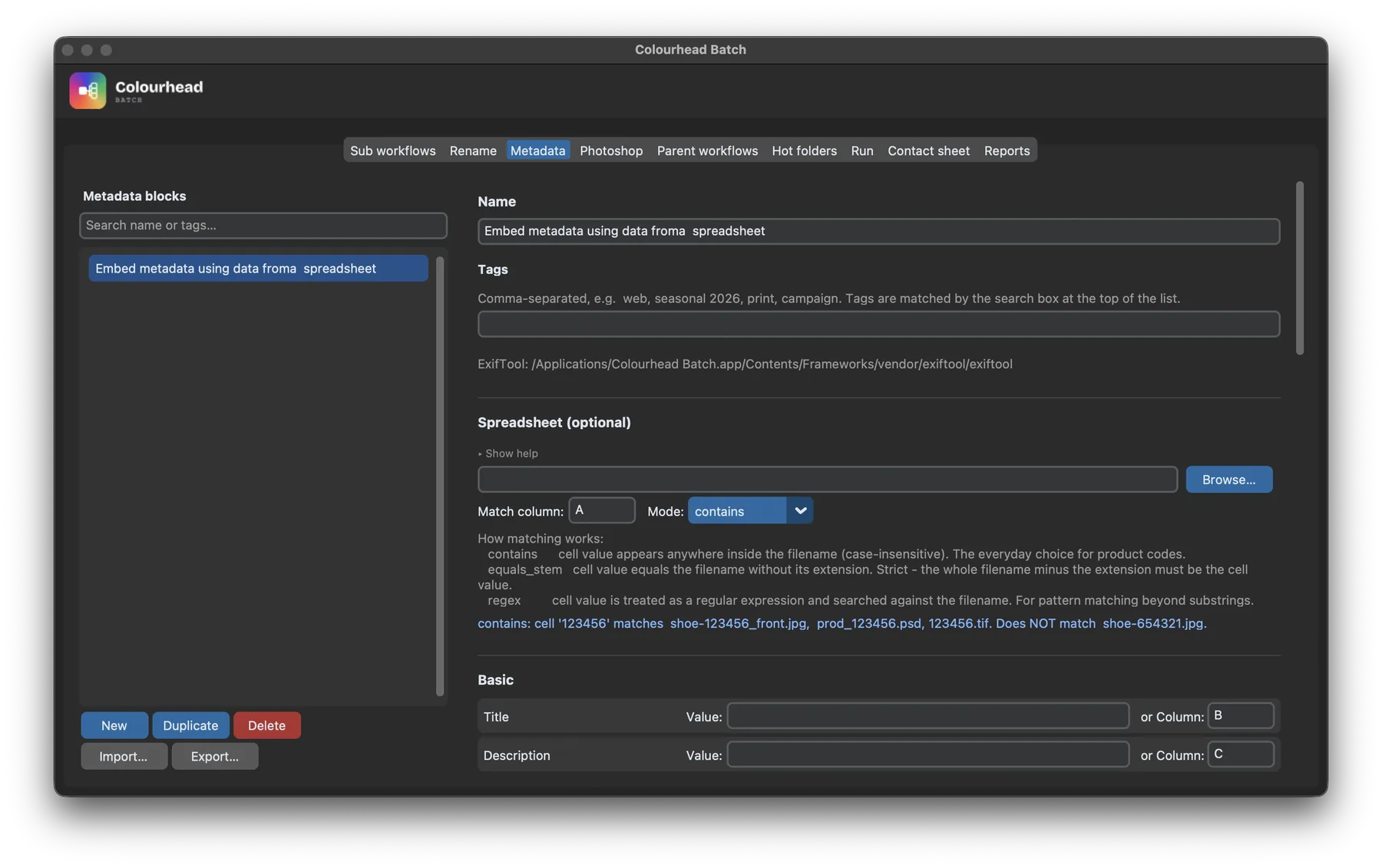Viewport: 1382px width, 868px height.
Task: Click the Description Value field
Action: tap(928, 755)
